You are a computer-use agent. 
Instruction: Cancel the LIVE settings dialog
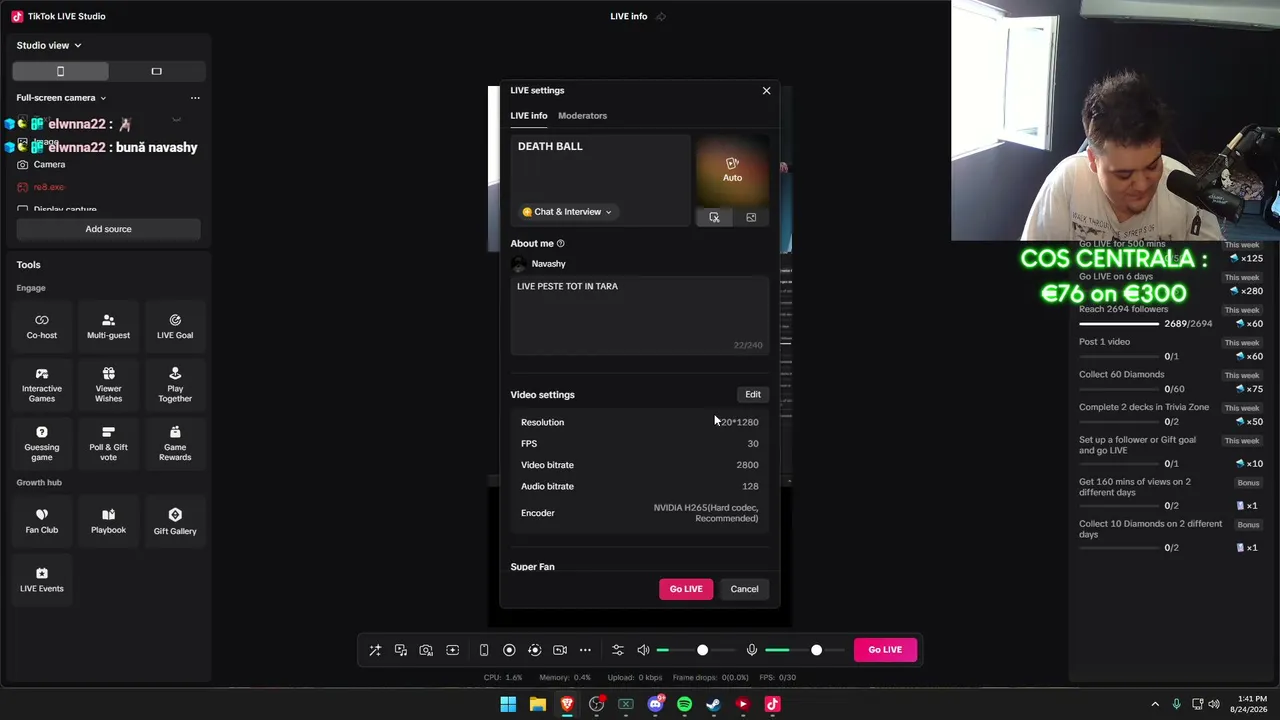pyautogui.click(x=744, y=589)
